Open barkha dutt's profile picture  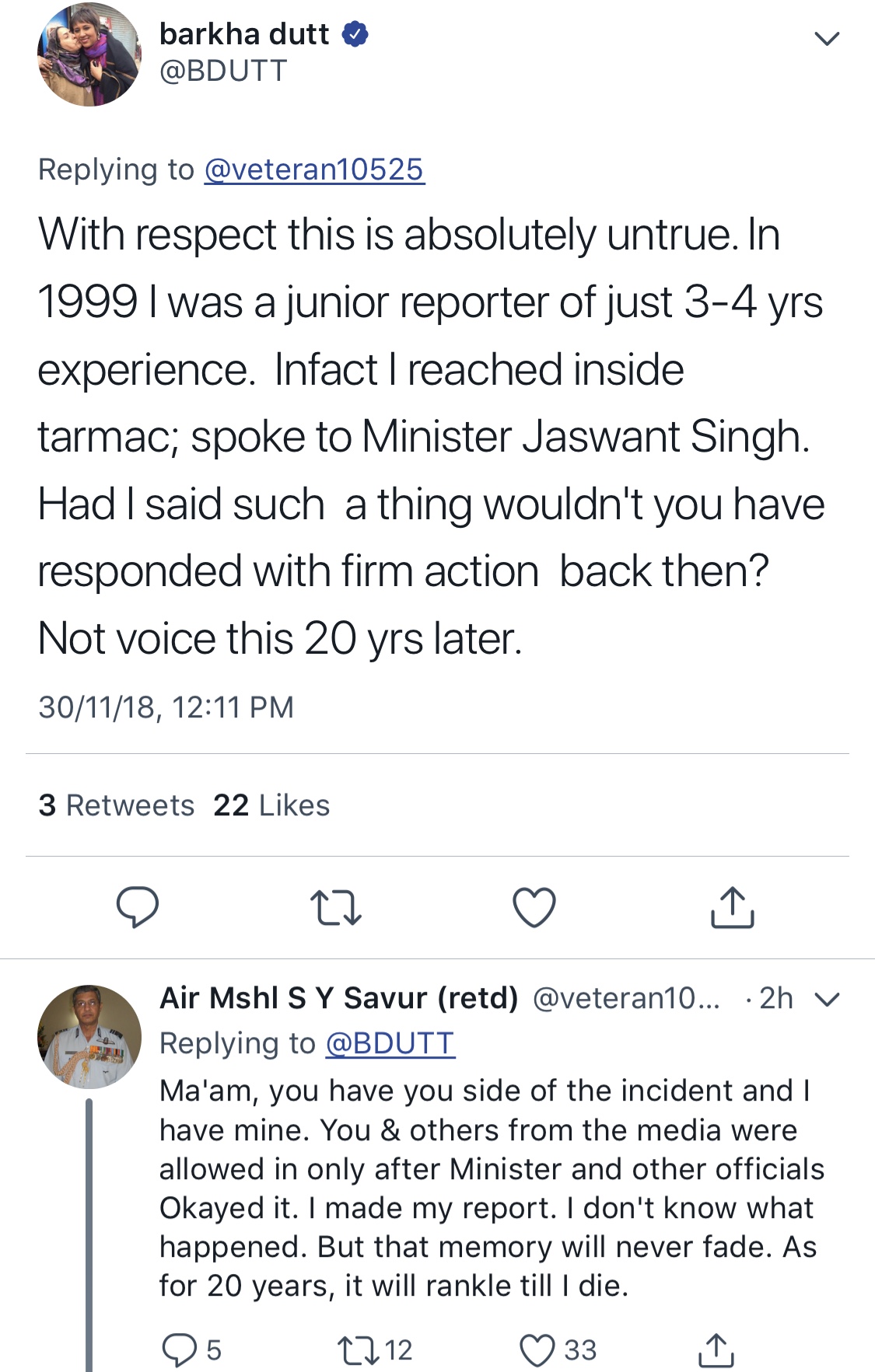coord(89,54)
